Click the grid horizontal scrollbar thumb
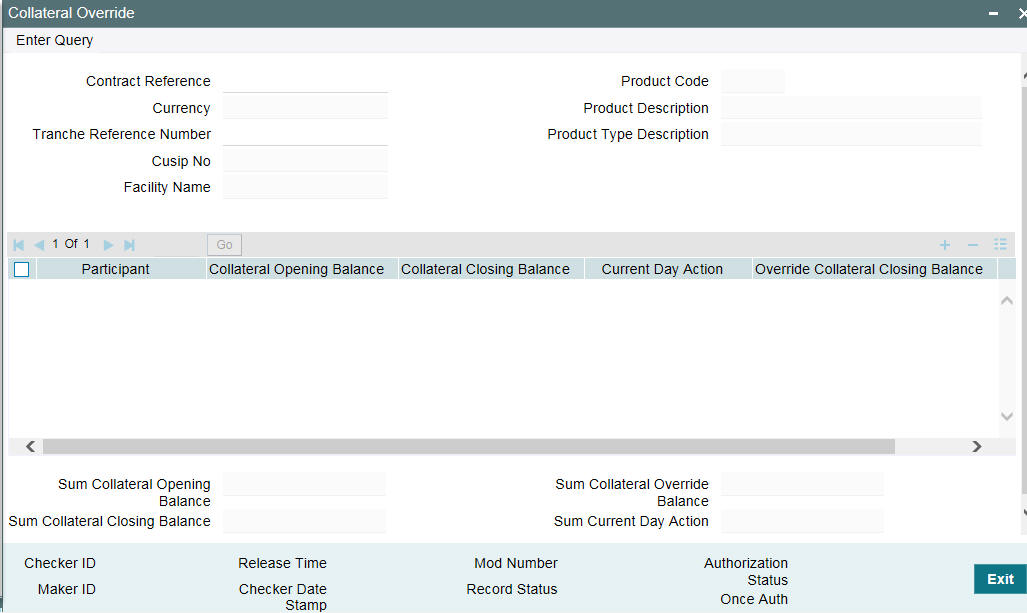 (x=469, y=447)
